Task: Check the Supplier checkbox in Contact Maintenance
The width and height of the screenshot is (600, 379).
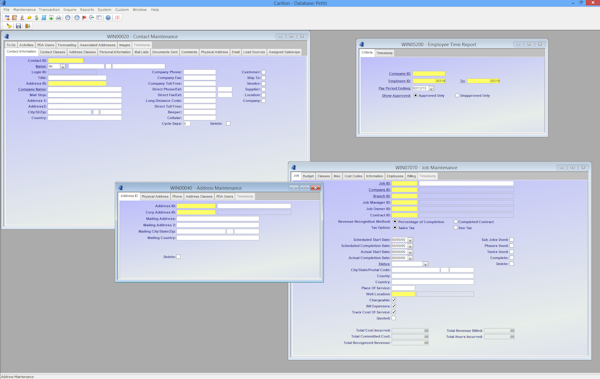Action: pos(263,89)
